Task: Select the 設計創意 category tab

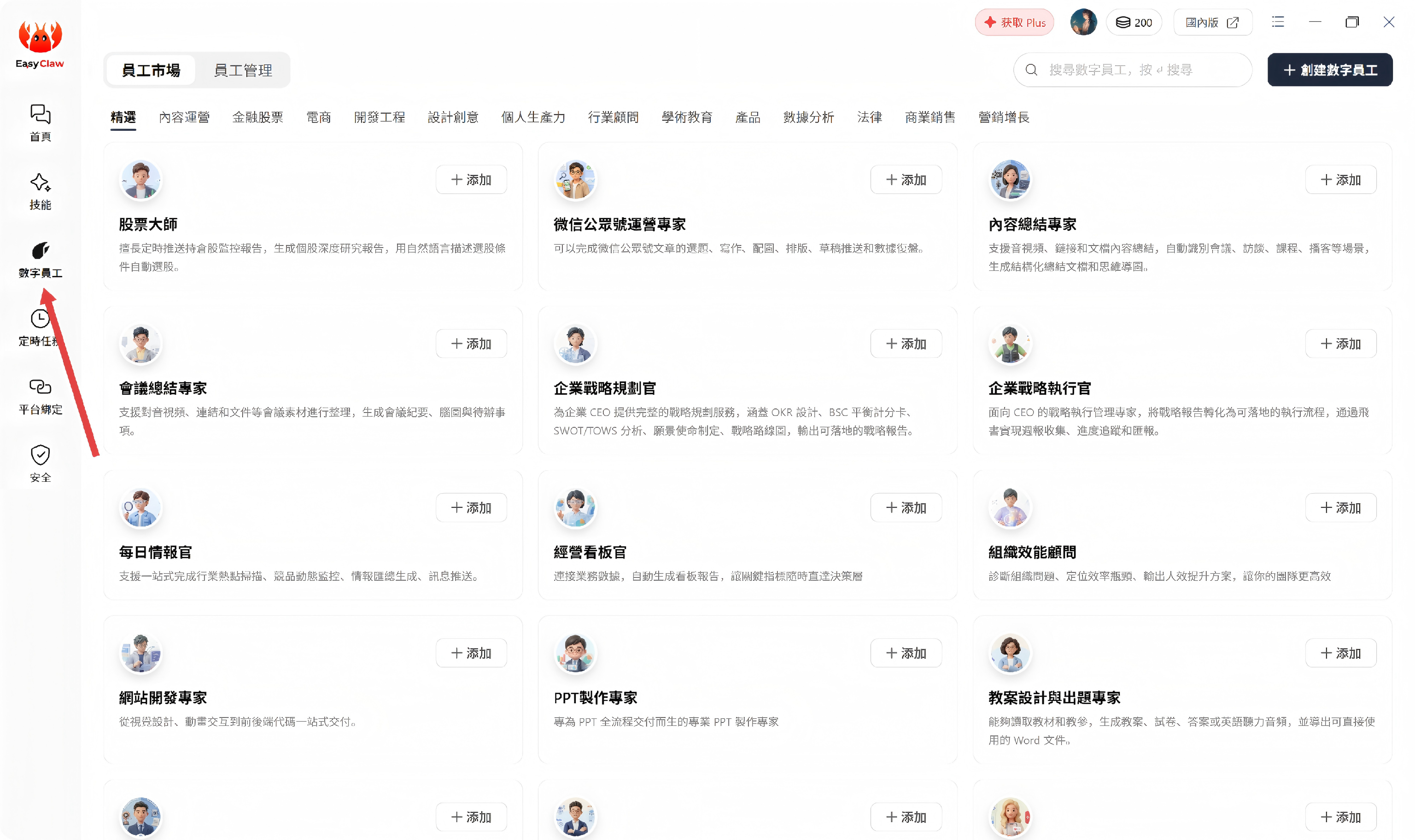Action: (453, 117)
